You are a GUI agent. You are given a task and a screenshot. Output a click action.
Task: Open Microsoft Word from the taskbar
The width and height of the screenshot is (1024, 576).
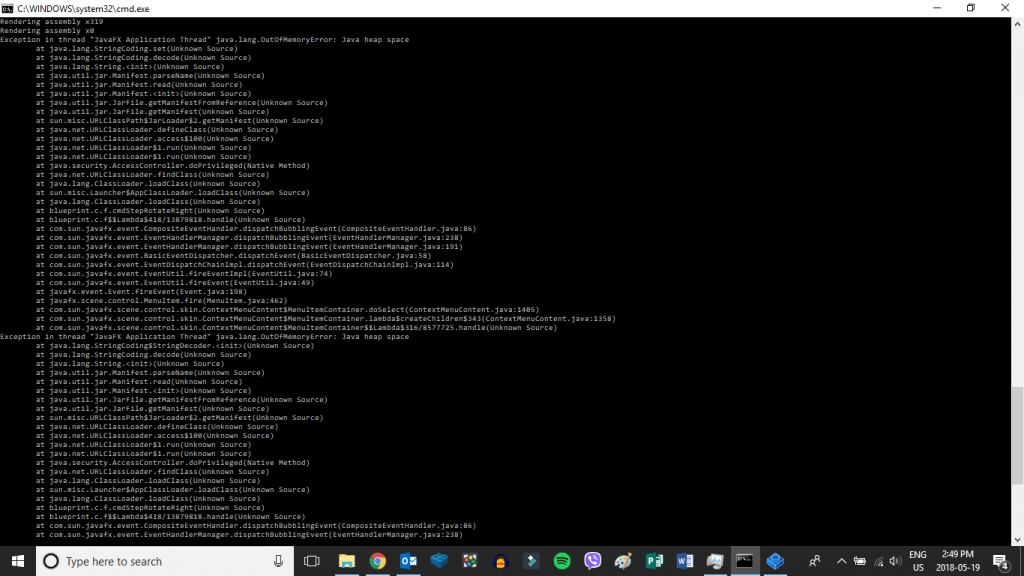click(685, 561)
